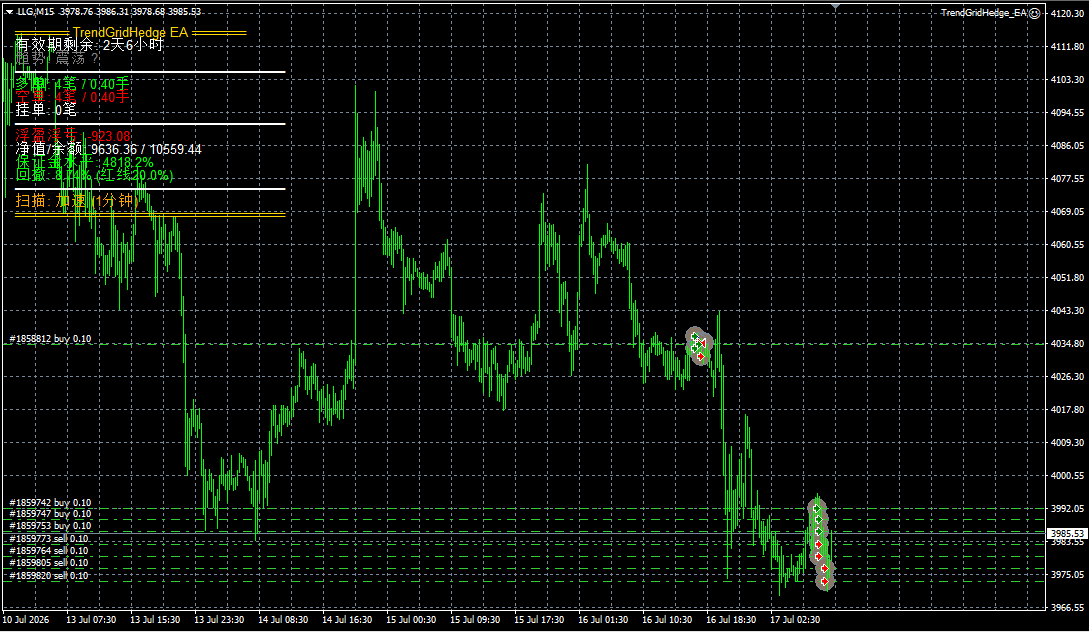This screenshot has height=632, width=1089.
Task: Select order line #1859820 sell 0.10
Action: coord(49,576)
